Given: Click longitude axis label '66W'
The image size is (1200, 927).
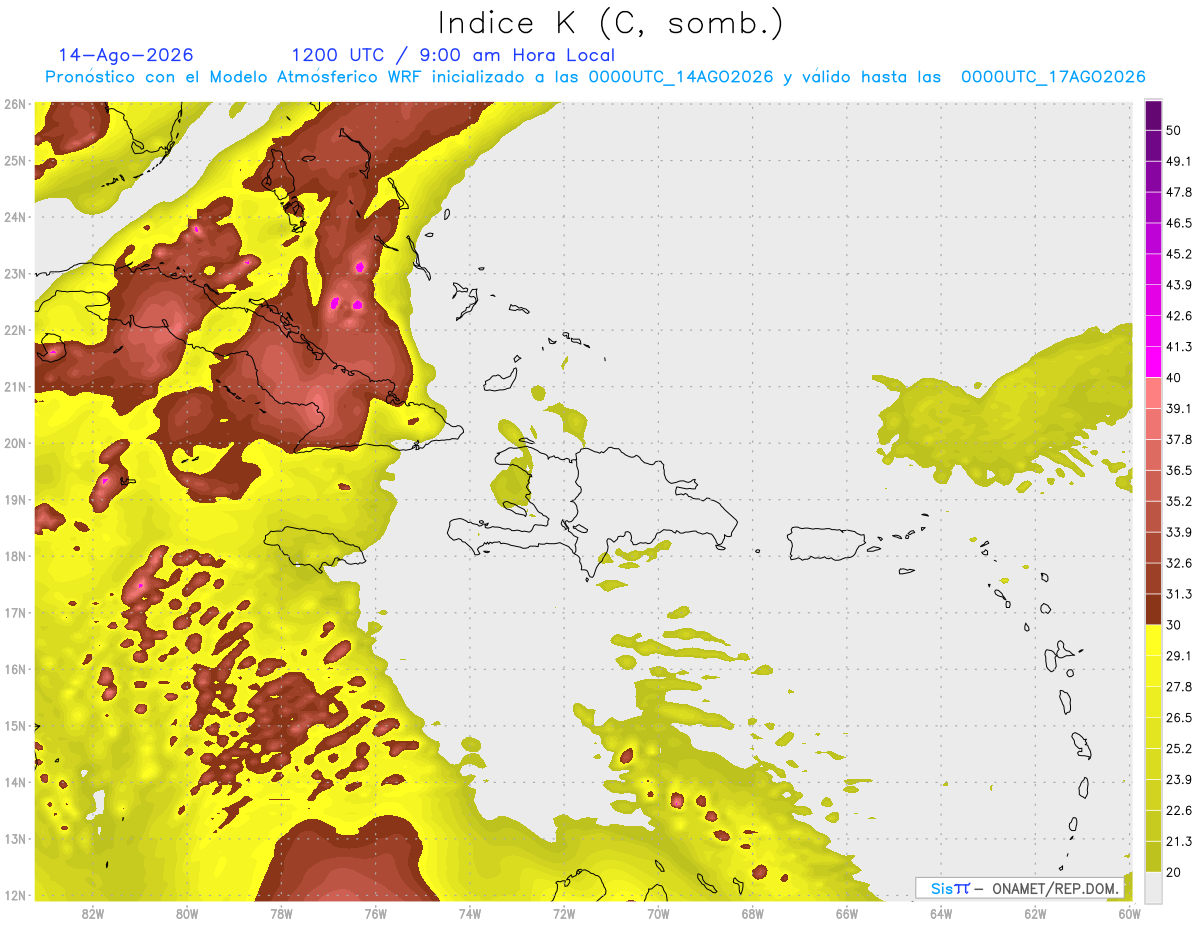Looking at the screenshot, I should pos(846,914).
